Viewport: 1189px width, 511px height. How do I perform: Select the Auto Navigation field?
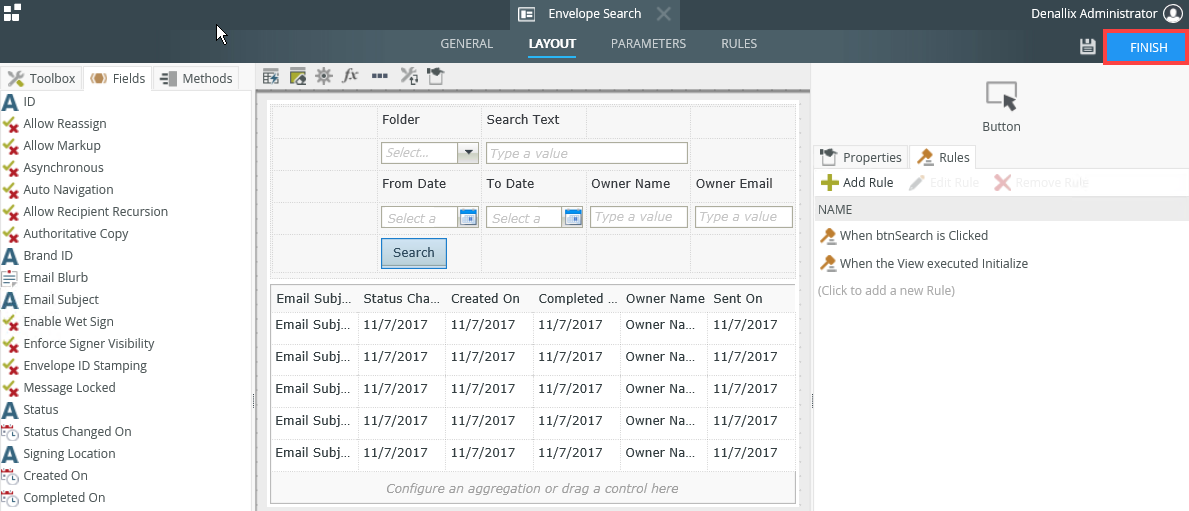pos(68,190)
